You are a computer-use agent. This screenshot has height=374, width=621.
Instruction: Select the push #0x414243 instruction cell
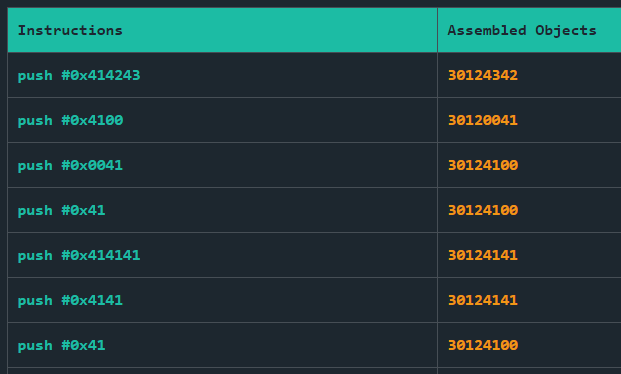pos(222,75)
